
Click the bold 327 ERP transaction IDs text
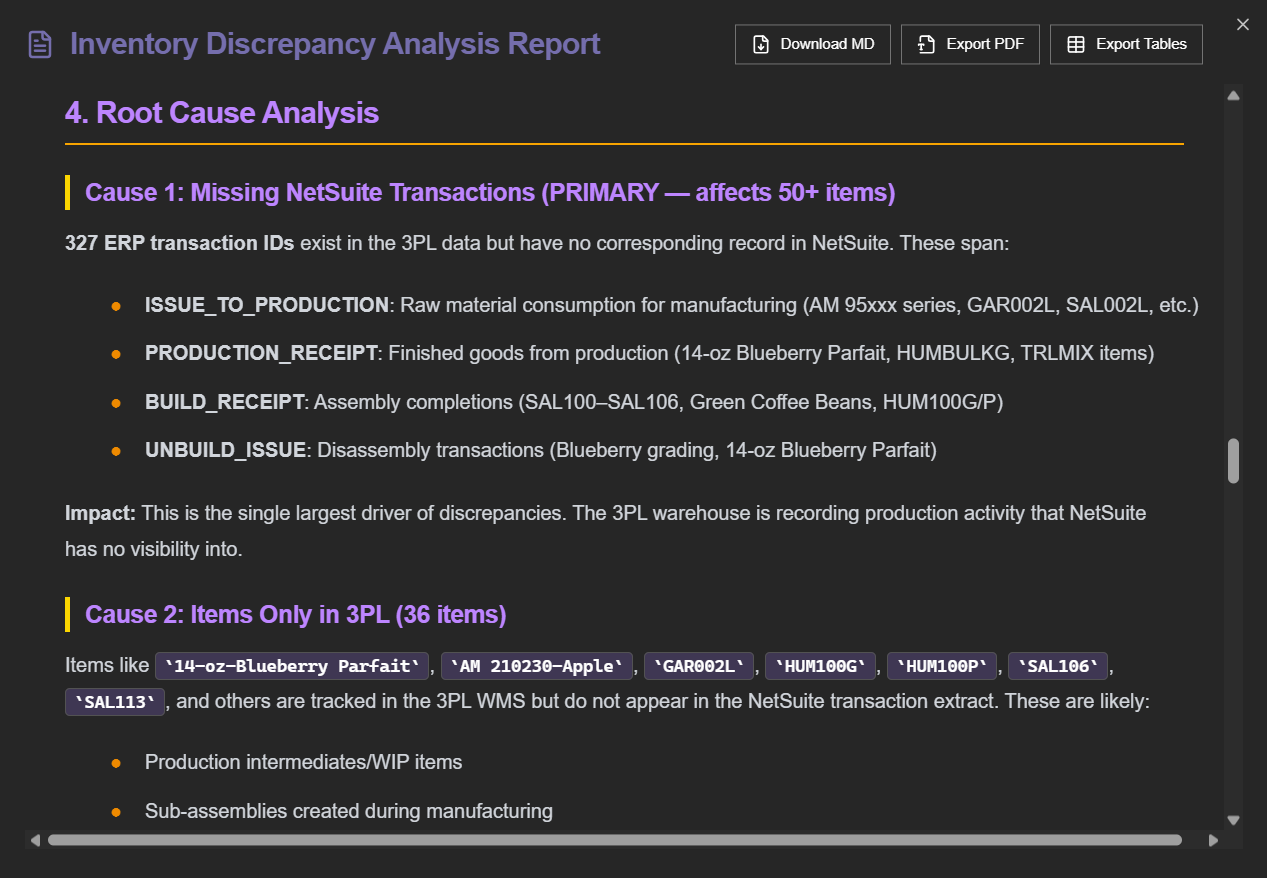180,244
